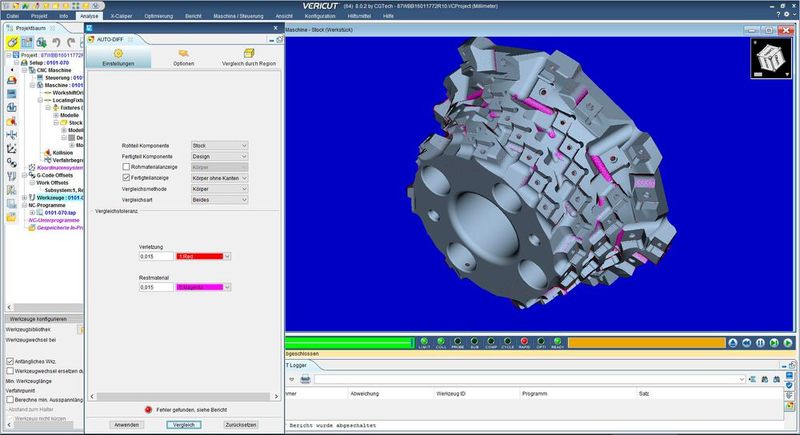Click the single step forward button
Screen dimensions: 800x435
click(774, 343)
